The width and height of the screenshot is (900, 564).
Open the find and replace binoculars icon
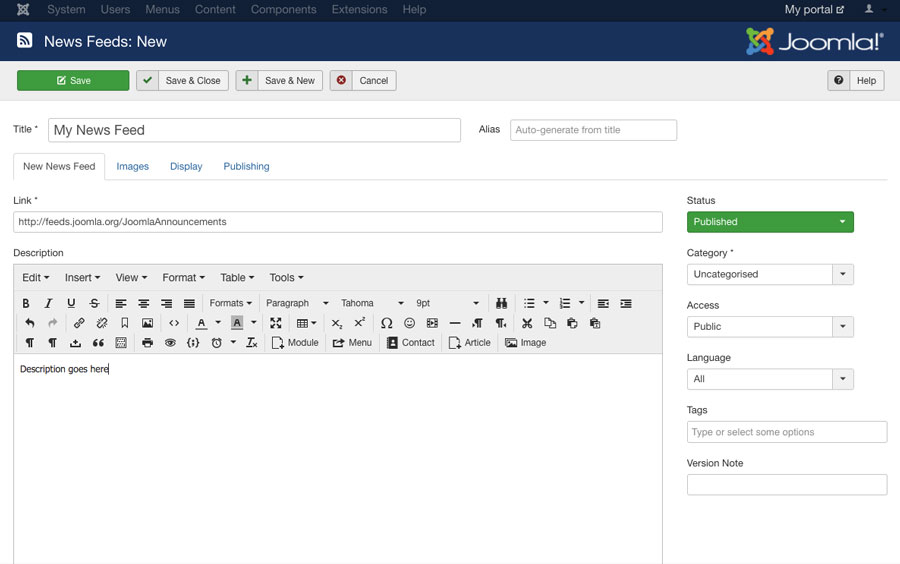point(501,303)
